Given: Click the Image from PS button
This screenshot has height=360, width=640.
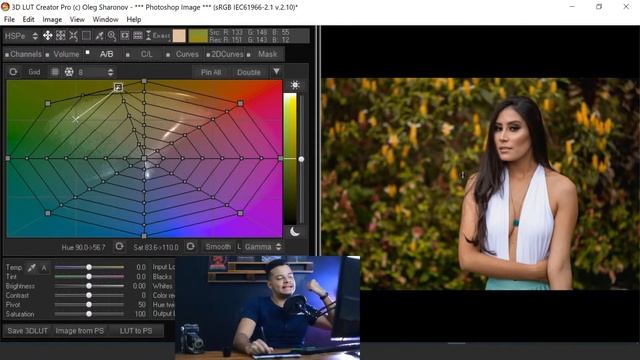Looking at the screenshot, I should pyautogui.click(x=80, y=331).
